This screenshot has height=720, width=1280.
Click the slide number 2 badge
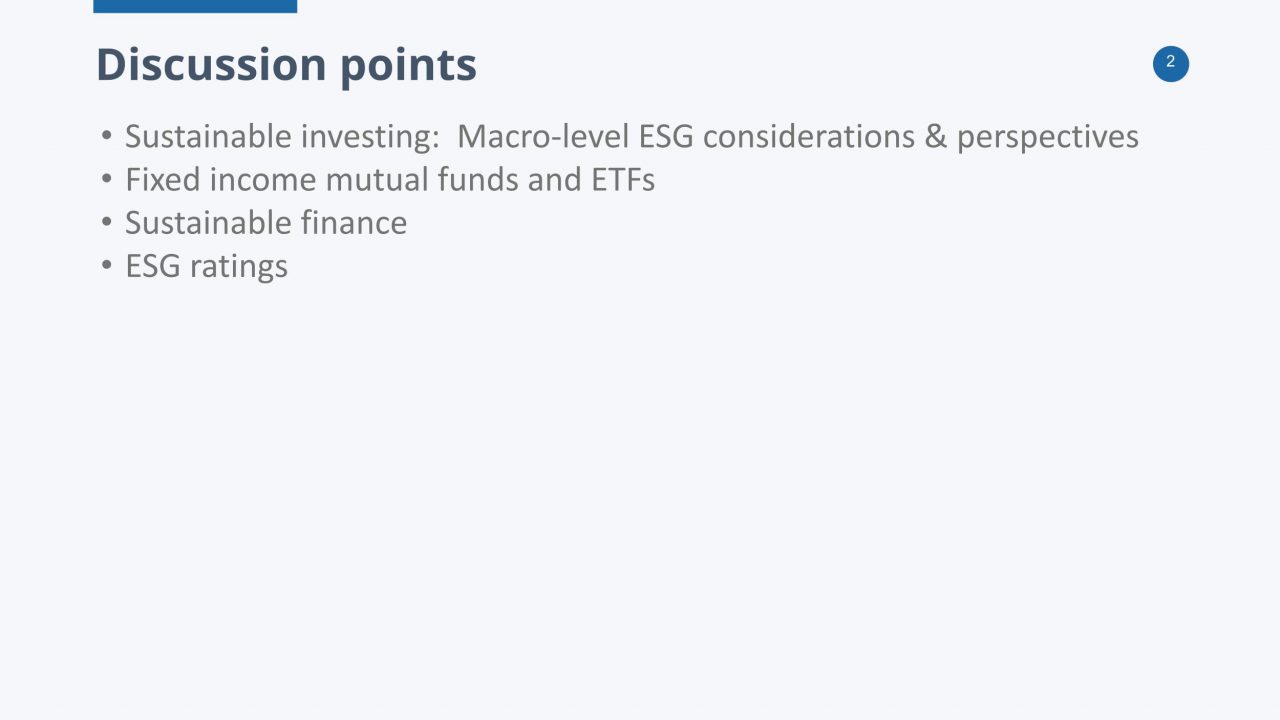(x=1170, y=63)
